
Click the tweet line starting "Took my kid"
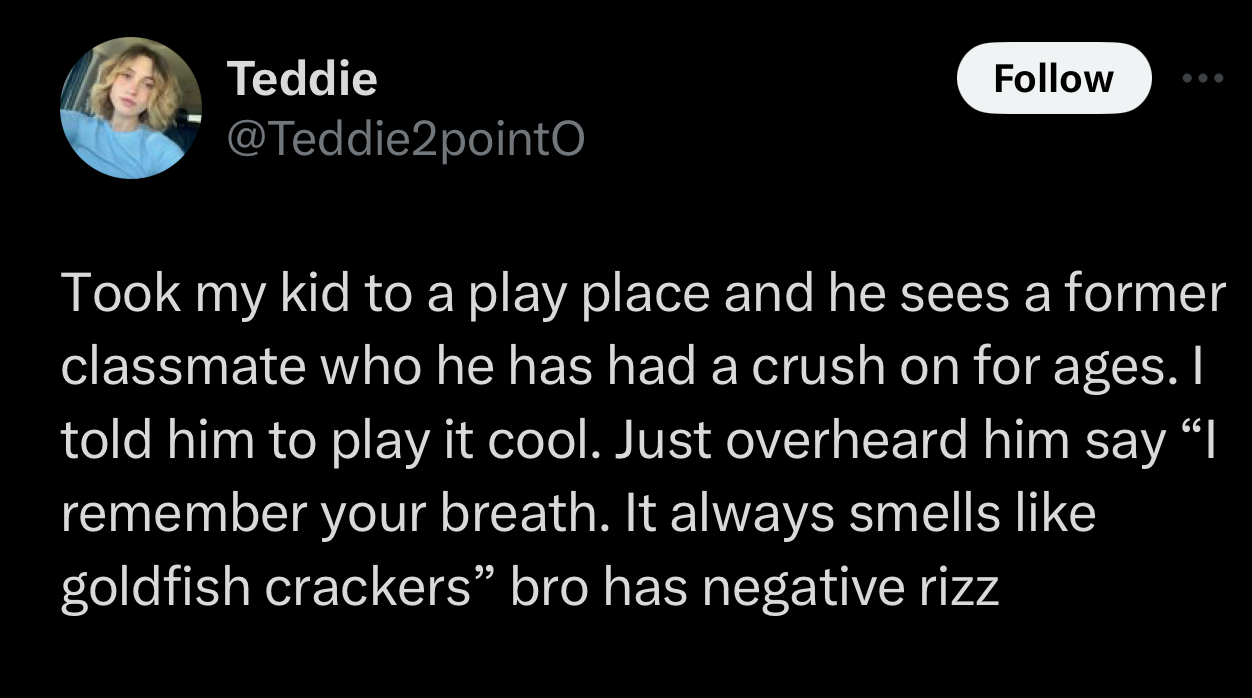point(642,295)
